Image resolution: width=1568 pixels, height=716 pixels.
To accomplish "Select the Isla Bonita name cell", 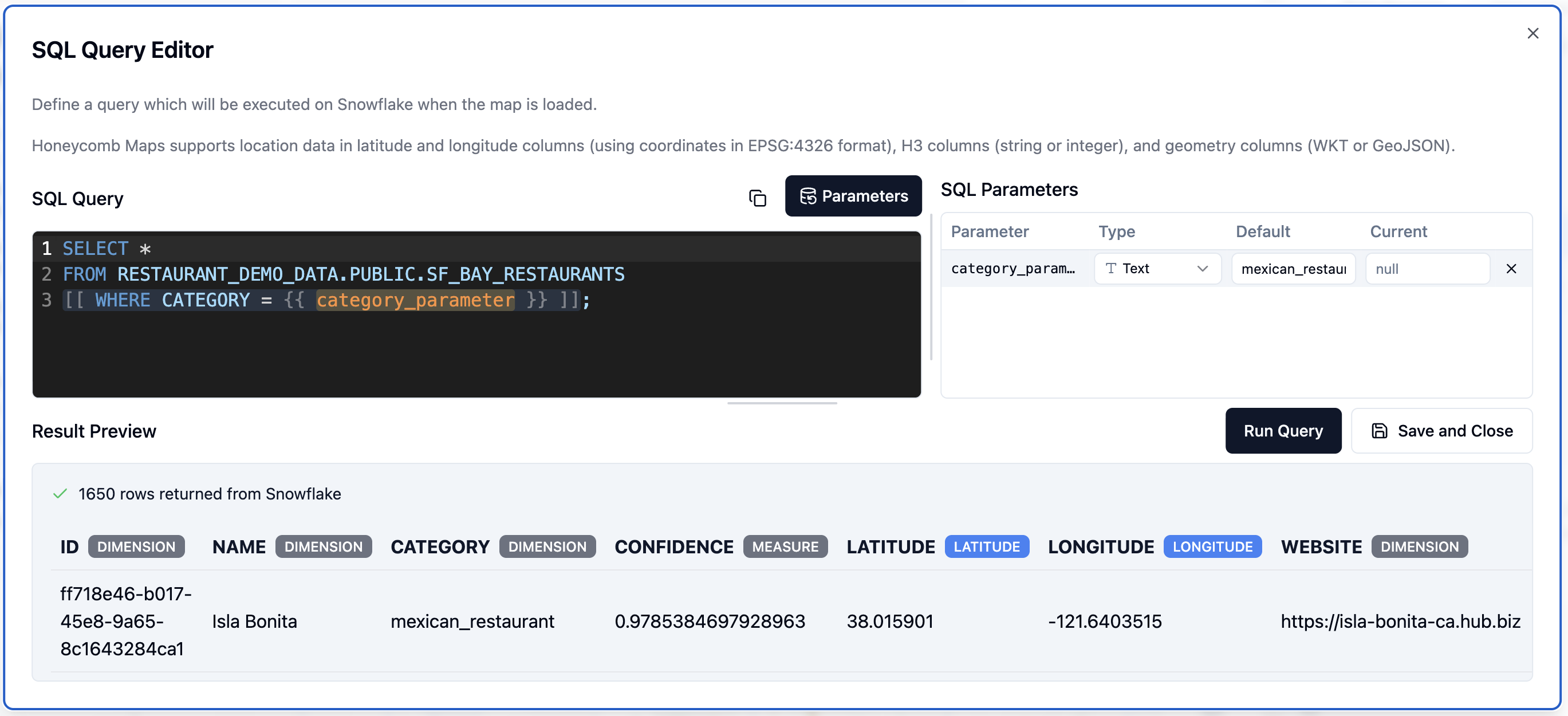I will [x=254, y=621].
